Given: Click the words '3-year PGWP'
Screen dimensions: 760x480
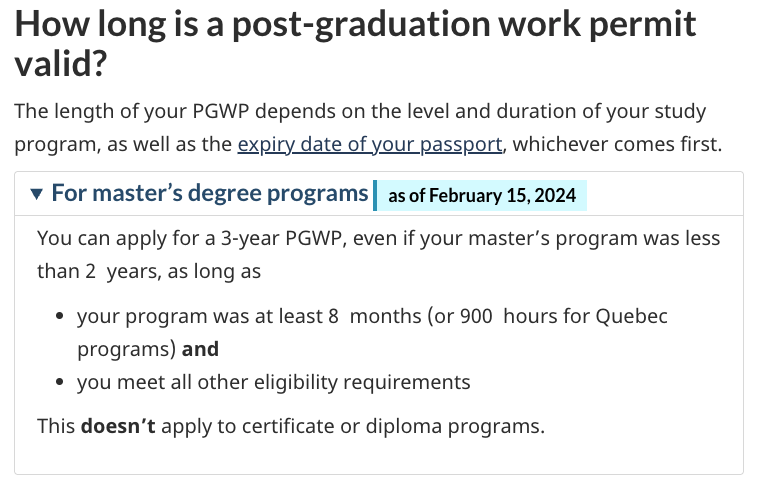Looking at the screenshot, I should point(281,239).
